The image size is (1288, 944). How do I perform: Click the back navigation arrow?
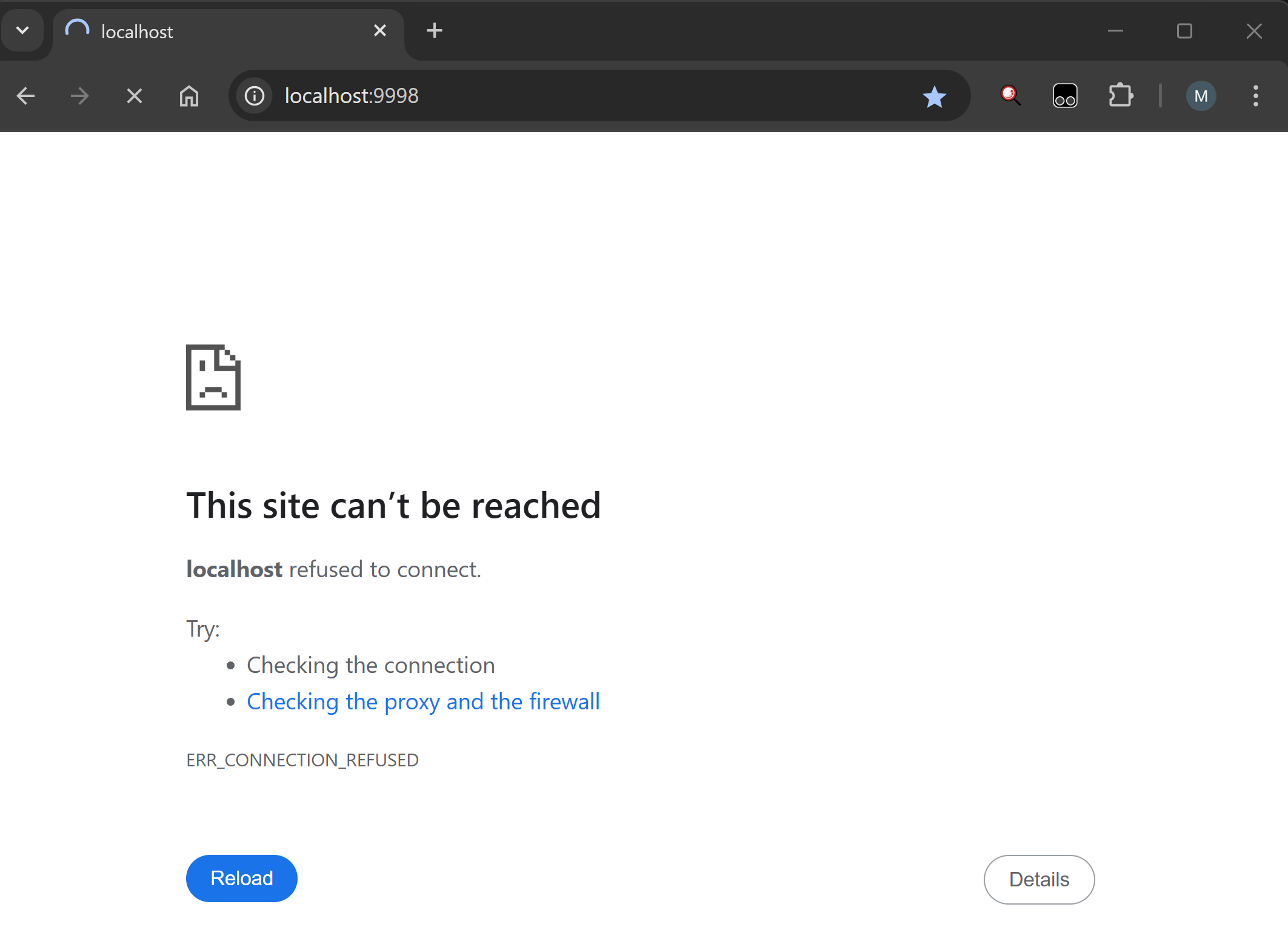click(25, 96)
